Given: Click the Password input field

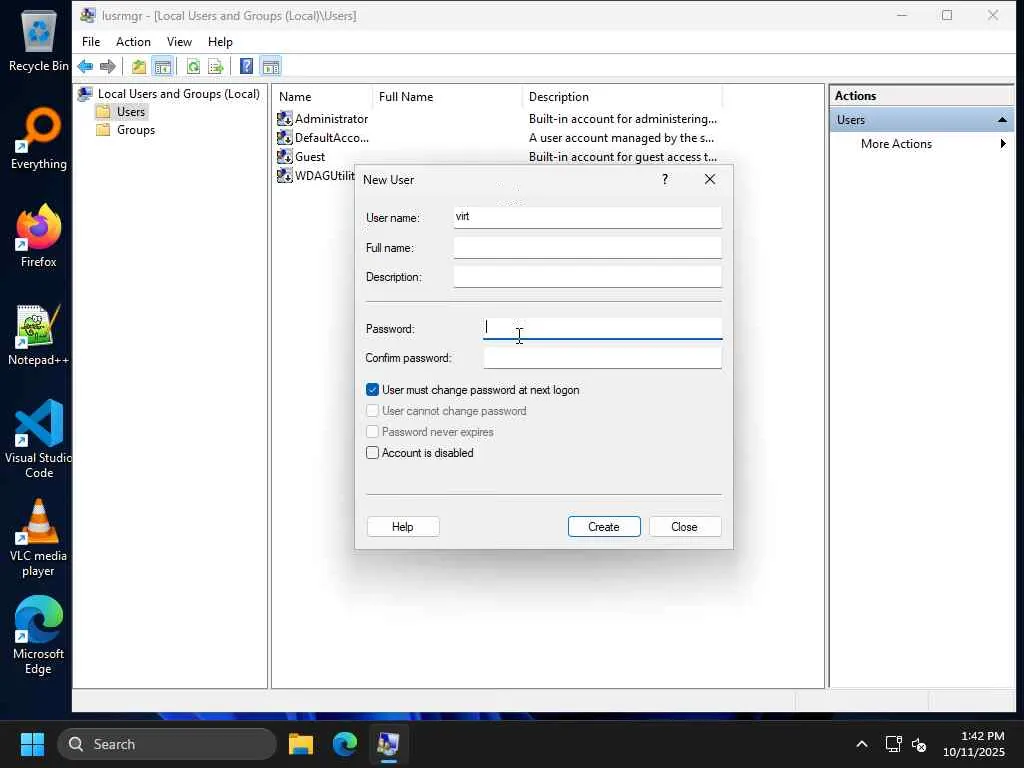Looking at the screenshot, I should coord(603,328).
